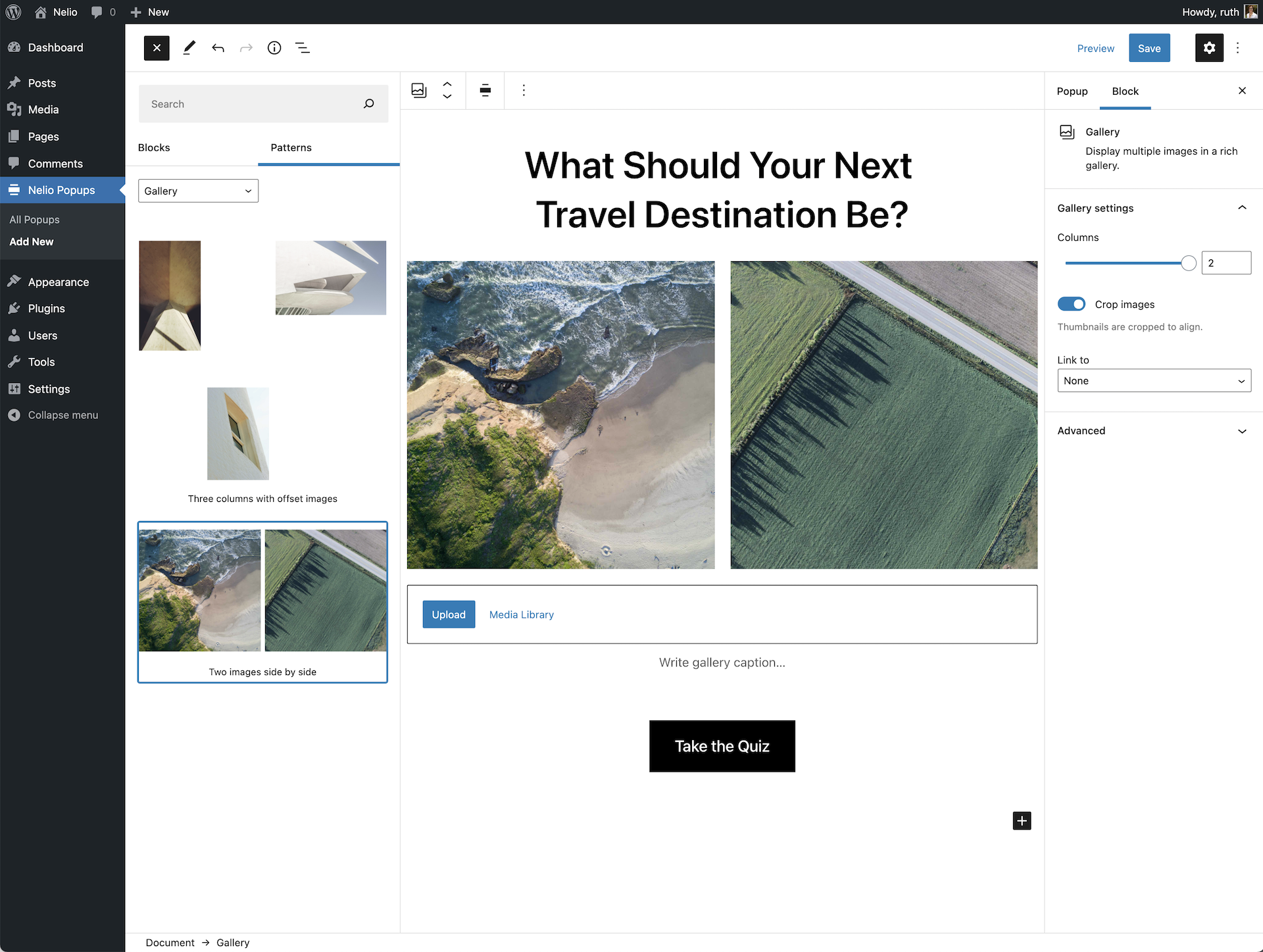Click the Gallery block type icon

point(419,90)
